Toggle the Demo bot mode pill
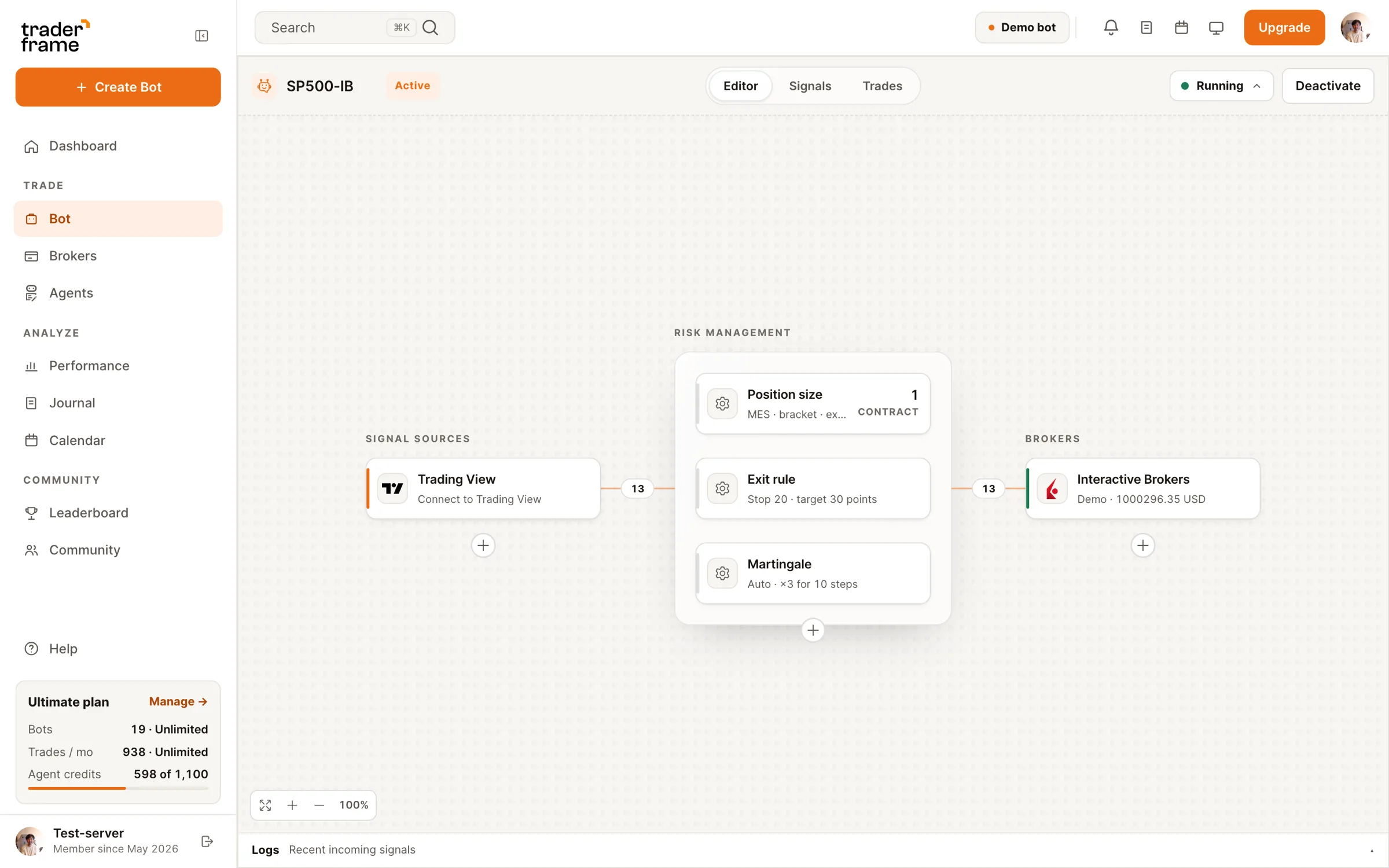 (1022, 27)
